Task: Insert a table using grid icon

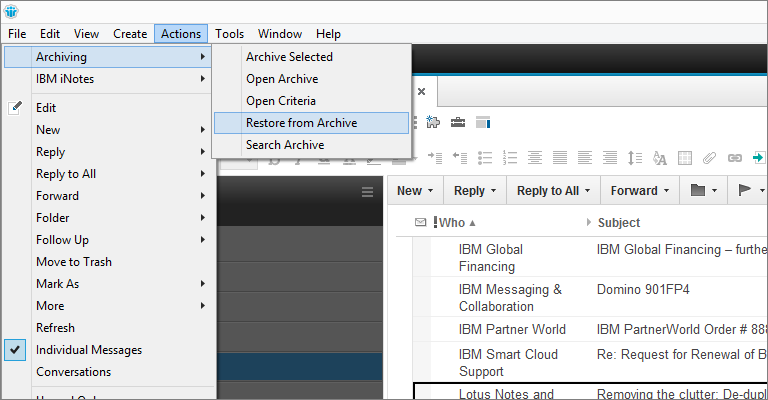Action: (x=685, y=158)
